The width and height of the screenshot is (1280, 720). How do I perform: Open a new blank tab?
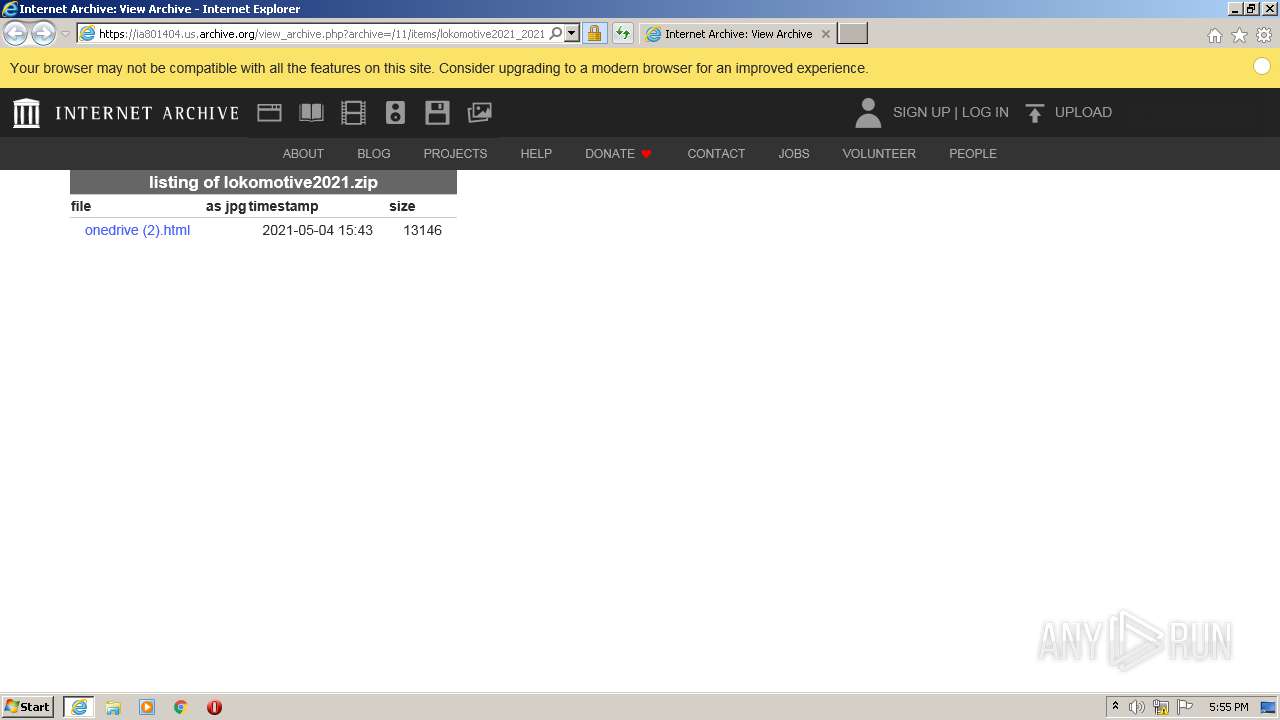coord(852,34)
